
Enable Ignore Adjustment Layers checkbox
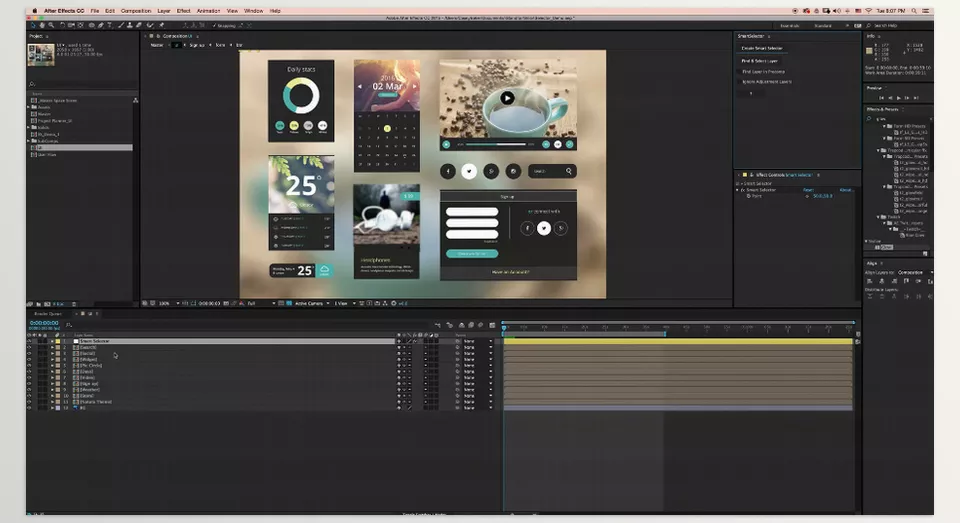pyautogui.click(x=738, y=81)
